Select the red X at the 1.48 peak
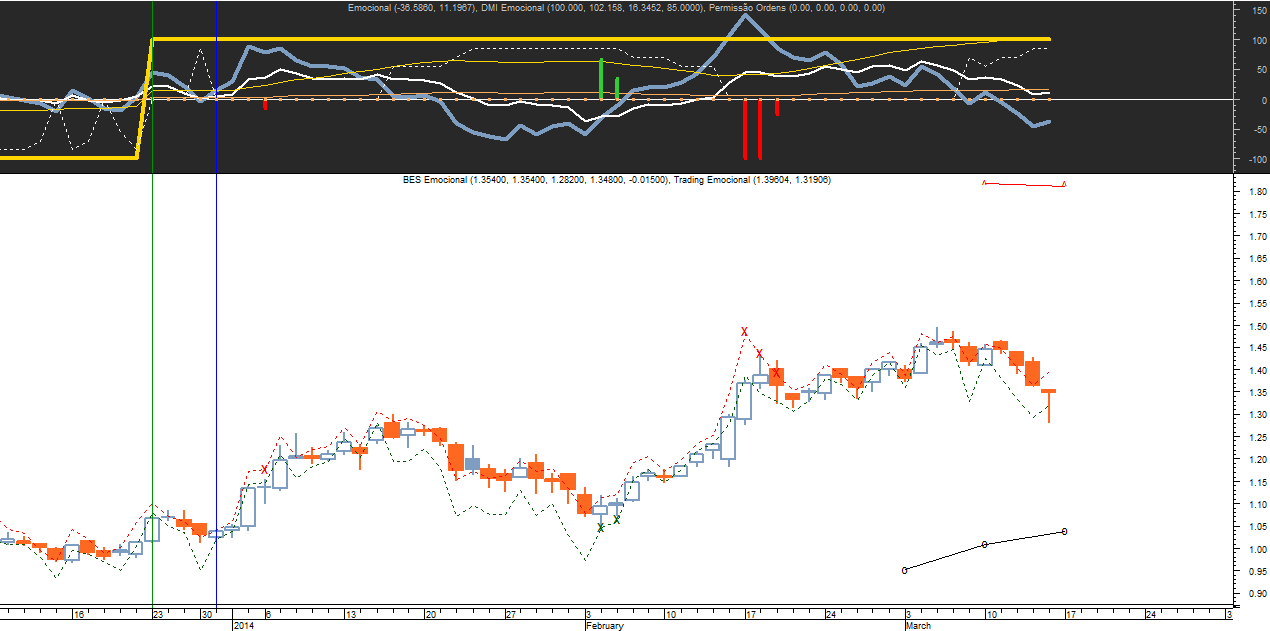Screen dimensions: 1270x631 pos(744,331)
